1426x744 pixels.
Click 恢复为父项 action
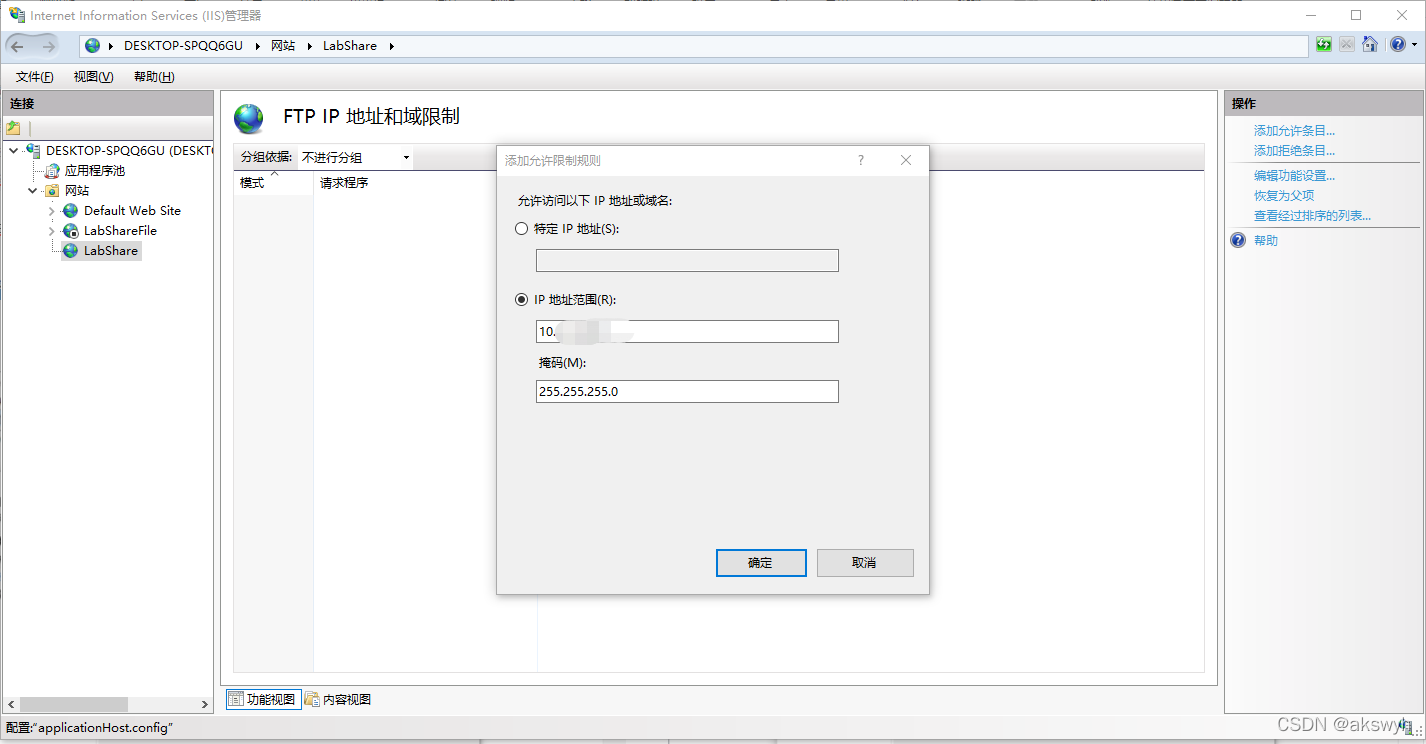tap(1284, 196)
